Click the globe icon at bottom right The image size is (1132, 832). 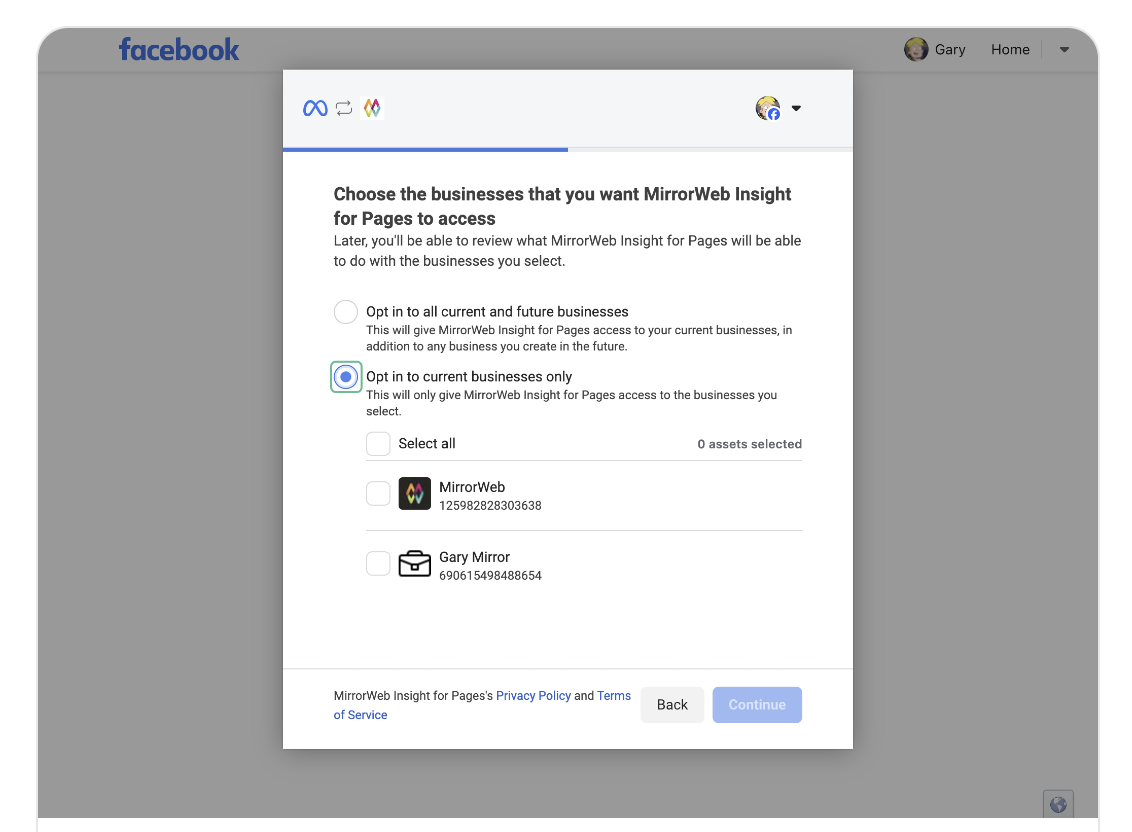1058,805
